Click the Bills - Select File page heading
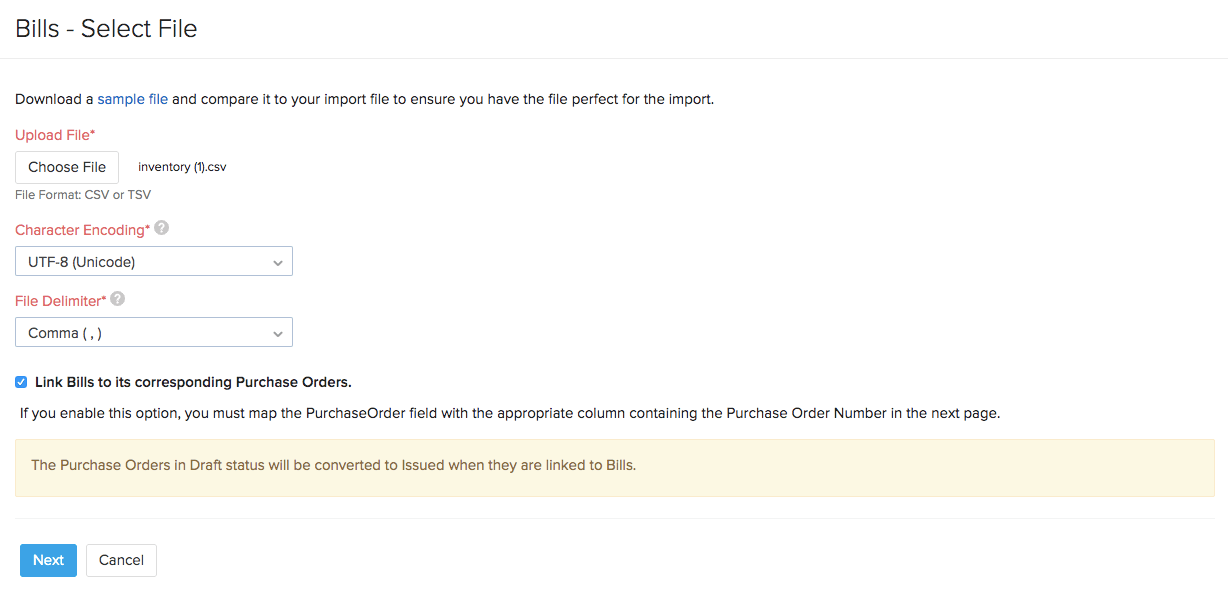This screenshot has height=596, width=1228. point(105,28)
